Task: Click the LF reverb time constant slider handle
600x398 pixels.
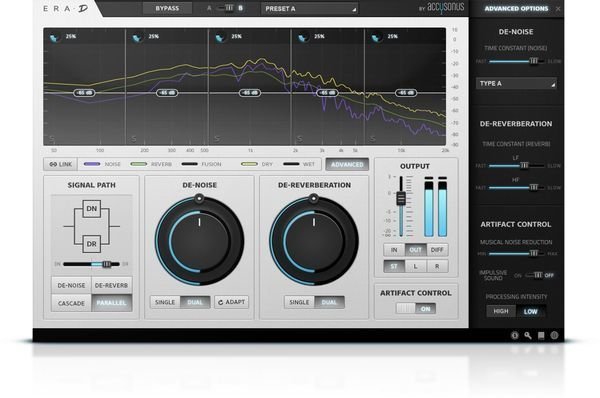Action: click(x=524, y=165)
